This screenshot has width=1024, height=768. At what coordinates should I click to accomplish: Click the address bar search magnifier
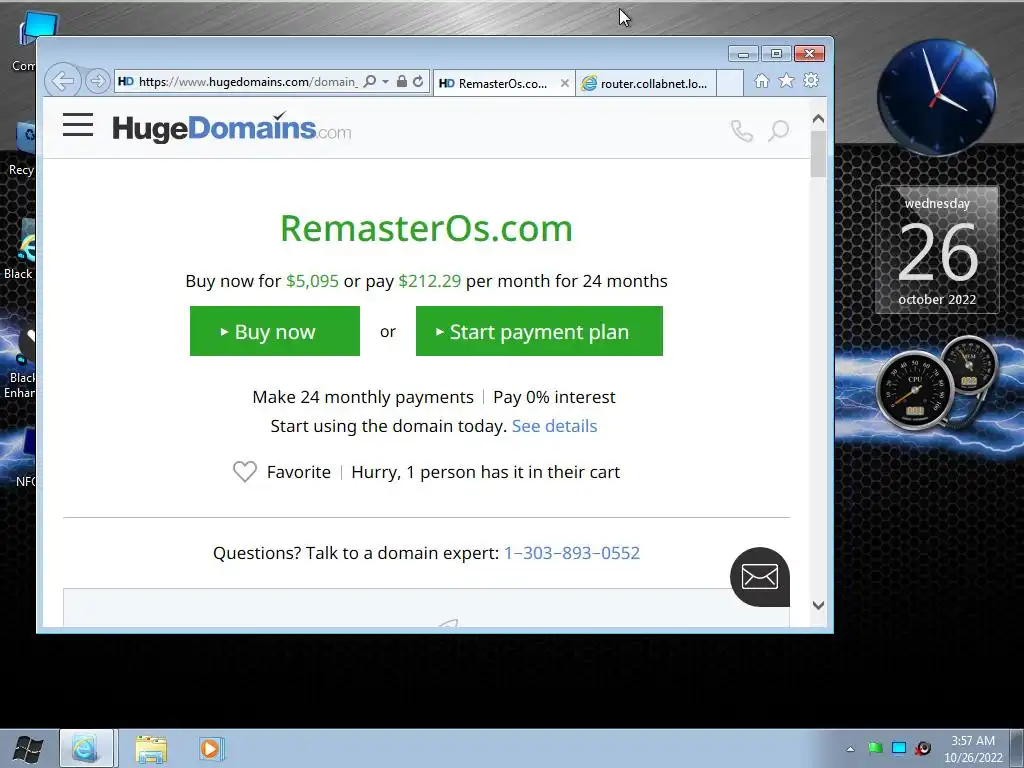click(x=370, y=82)
